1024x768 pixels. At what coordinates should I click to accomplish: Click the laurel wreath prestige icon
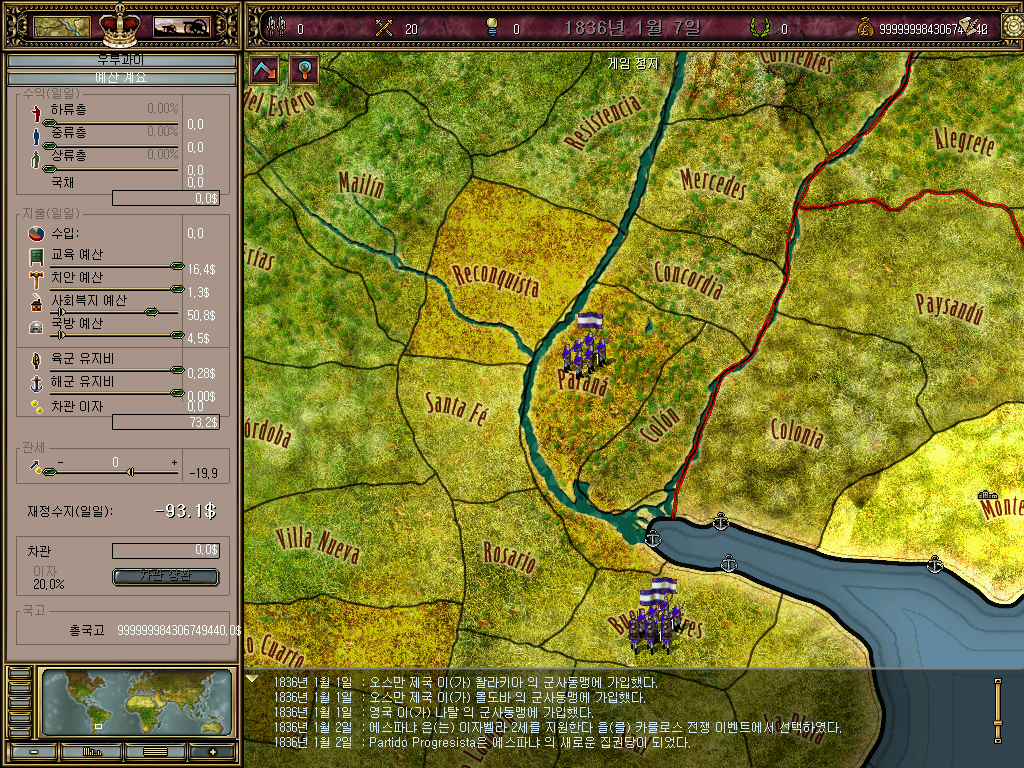759,27
